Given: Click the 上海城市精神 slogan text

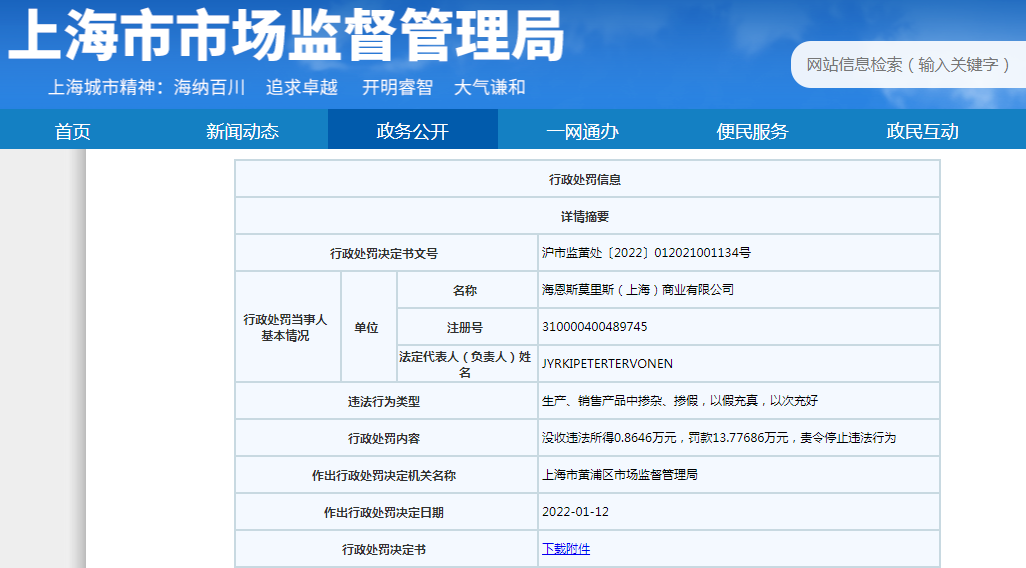Looking at the screenshot, I should (287, 87).
